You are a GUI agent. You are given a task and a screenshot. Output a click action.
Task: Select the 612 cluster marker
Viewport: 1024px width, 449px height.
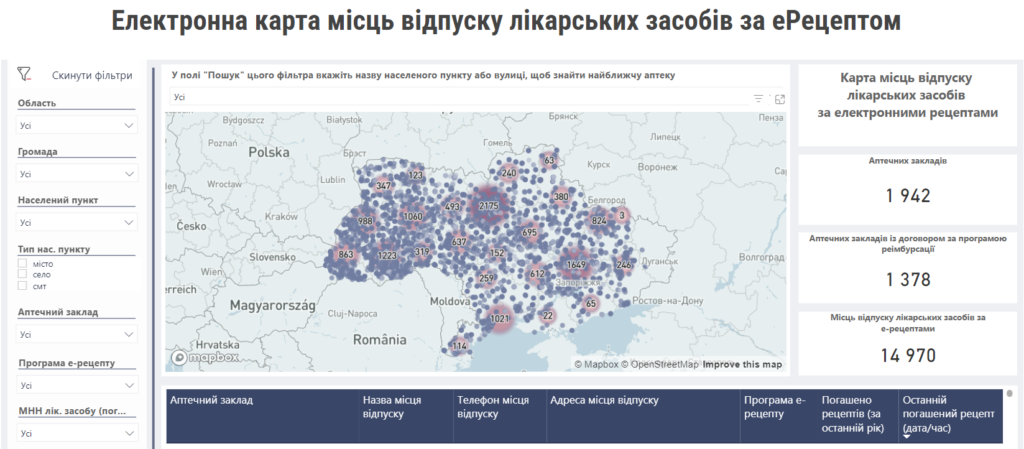tap(537, 273)
